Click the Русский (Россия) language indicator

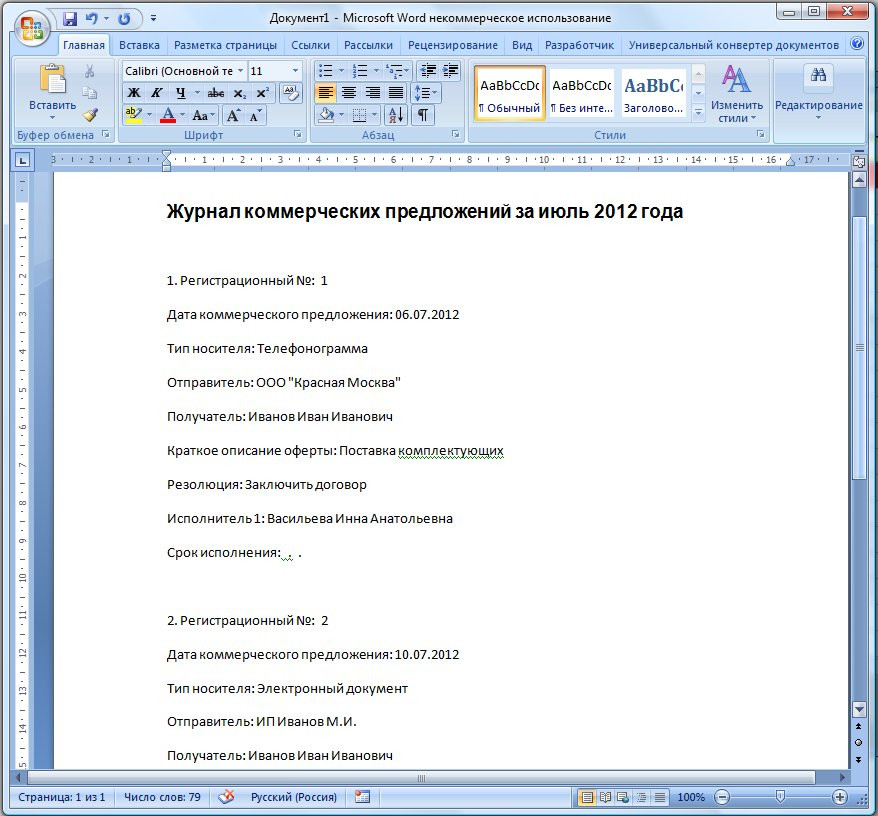(x=293, y=797)
